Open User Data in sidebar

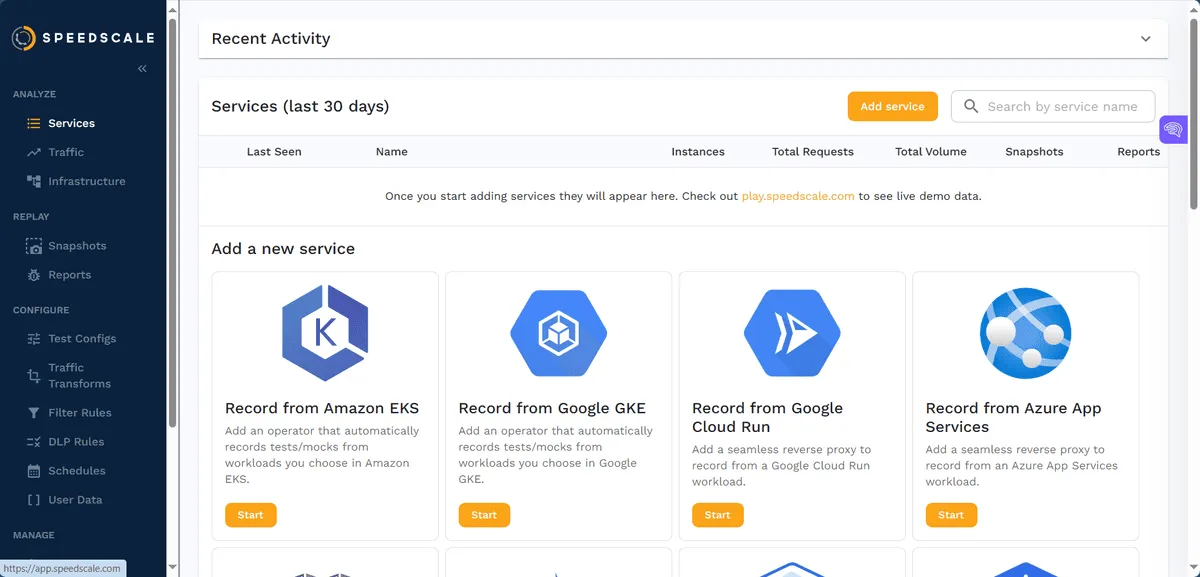[74, 499]
